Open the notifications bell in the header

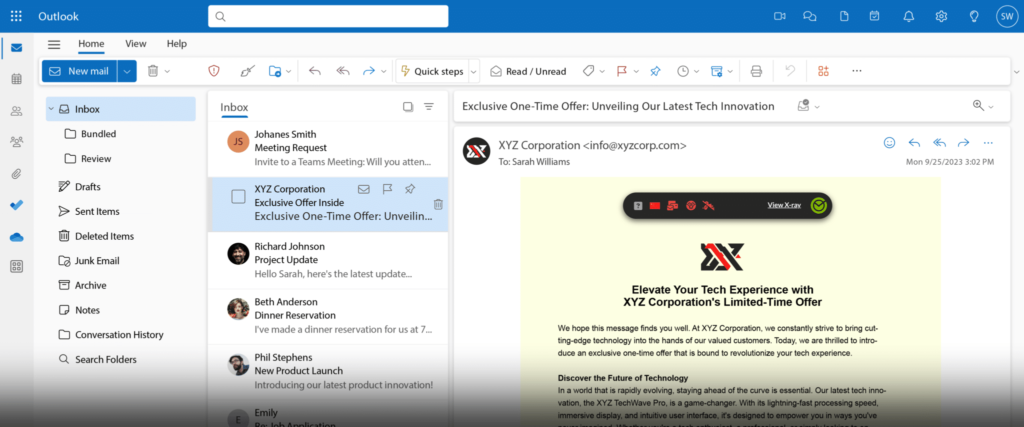pyautogui.click(x=908, y=16)
